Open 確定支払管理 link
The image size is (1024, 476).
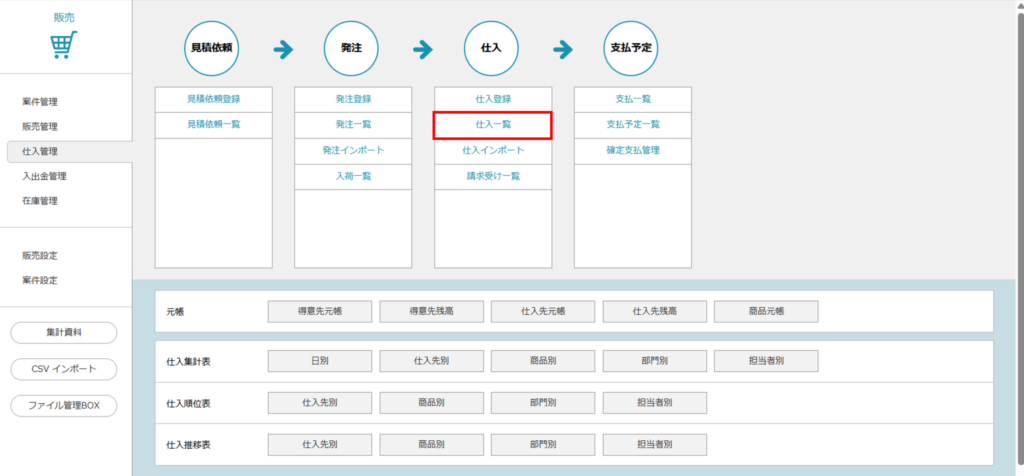[x=633, y=150]
